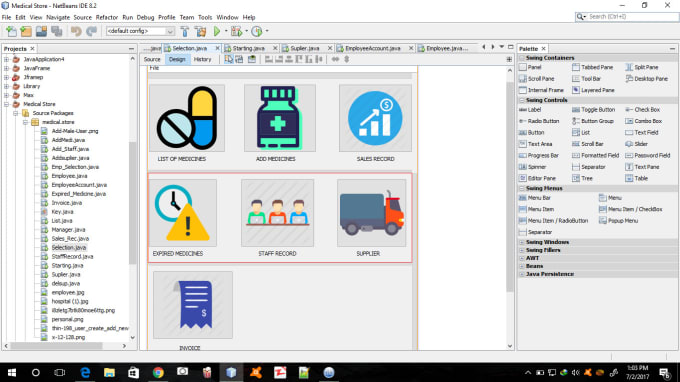The height and width of the screenshot is (382, 680).
Task: Select the Supplier truck image
Action: click(372, 213)
